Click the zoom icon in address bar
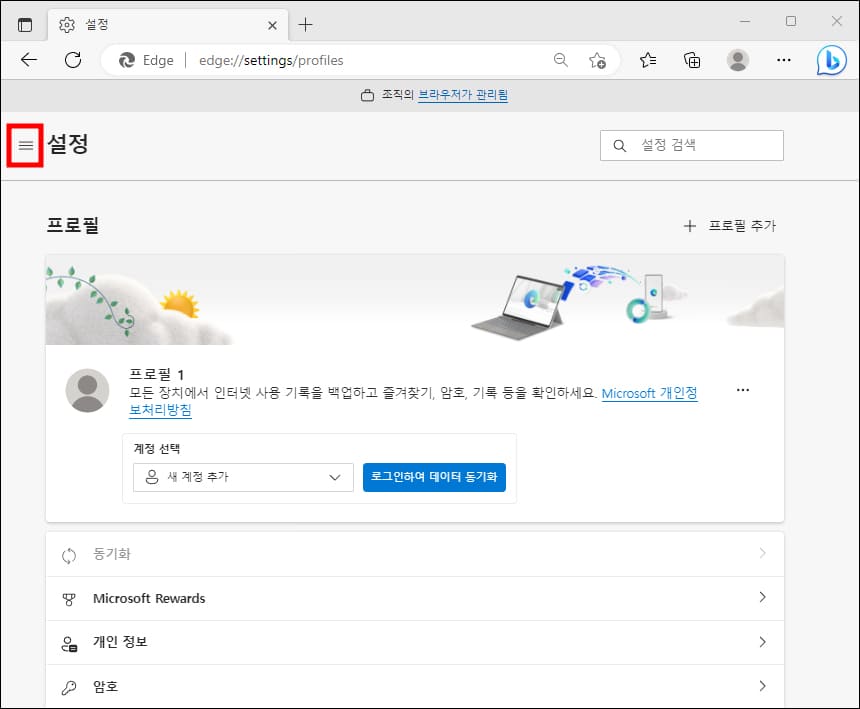Image resolution: width=860 pixels, height=709 pixels. click(x=560, y=60)
